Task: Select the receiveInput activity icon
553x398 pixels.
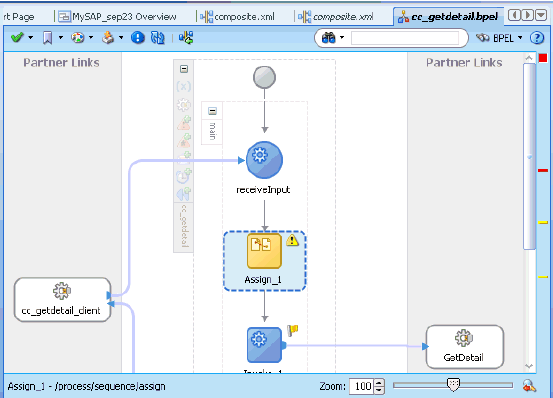Action: coord(264,160)
